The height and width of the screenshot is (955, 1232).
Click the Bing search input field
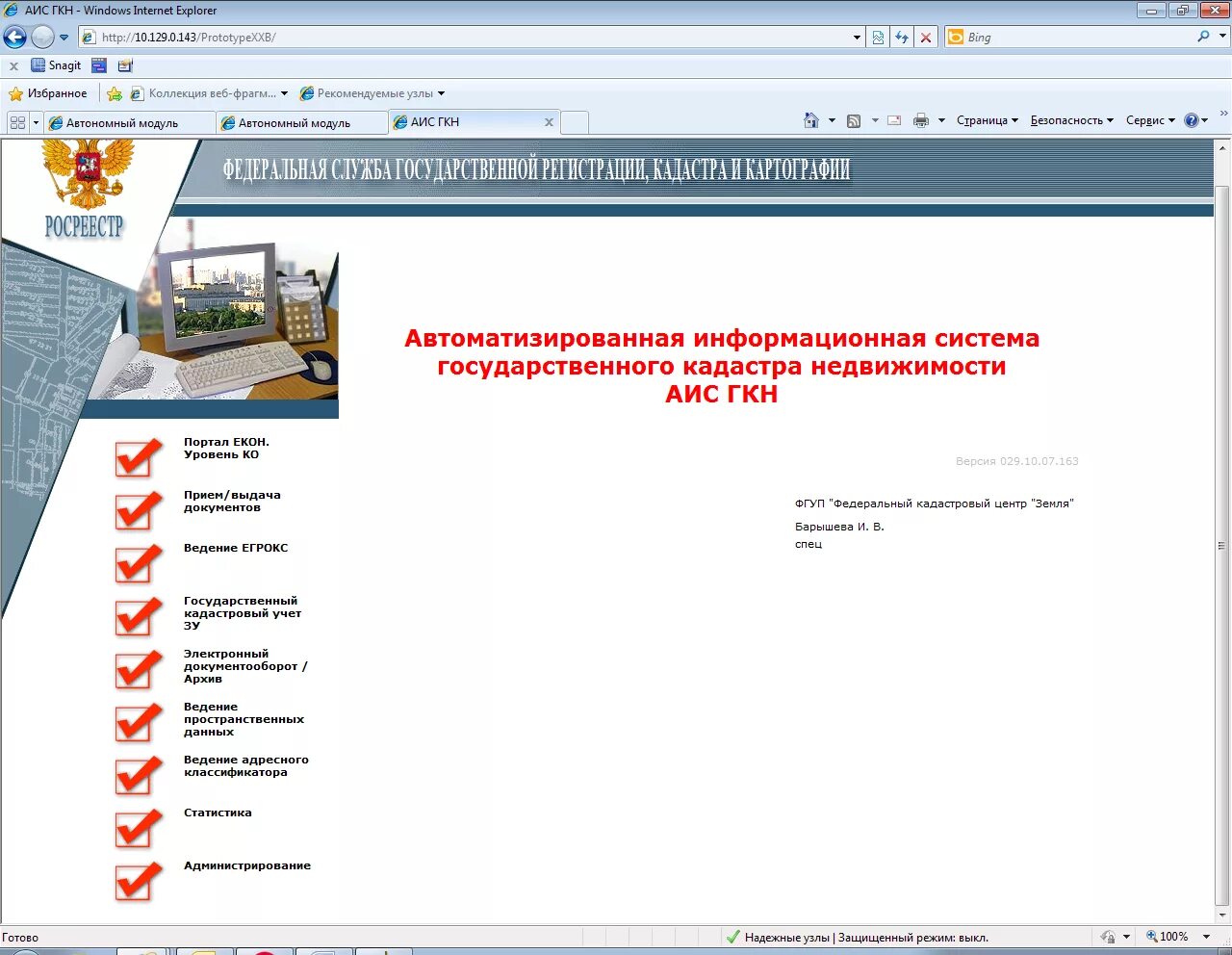[1078, 38]
